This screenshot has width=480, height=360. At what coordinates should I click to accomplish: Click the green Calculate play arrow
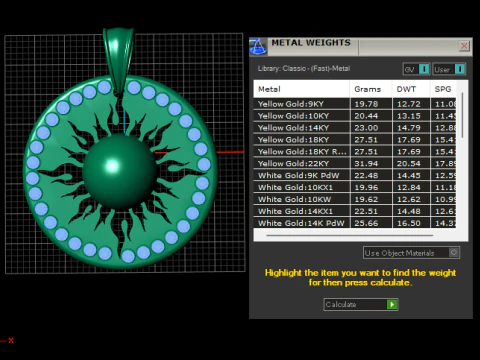(392, 304)
